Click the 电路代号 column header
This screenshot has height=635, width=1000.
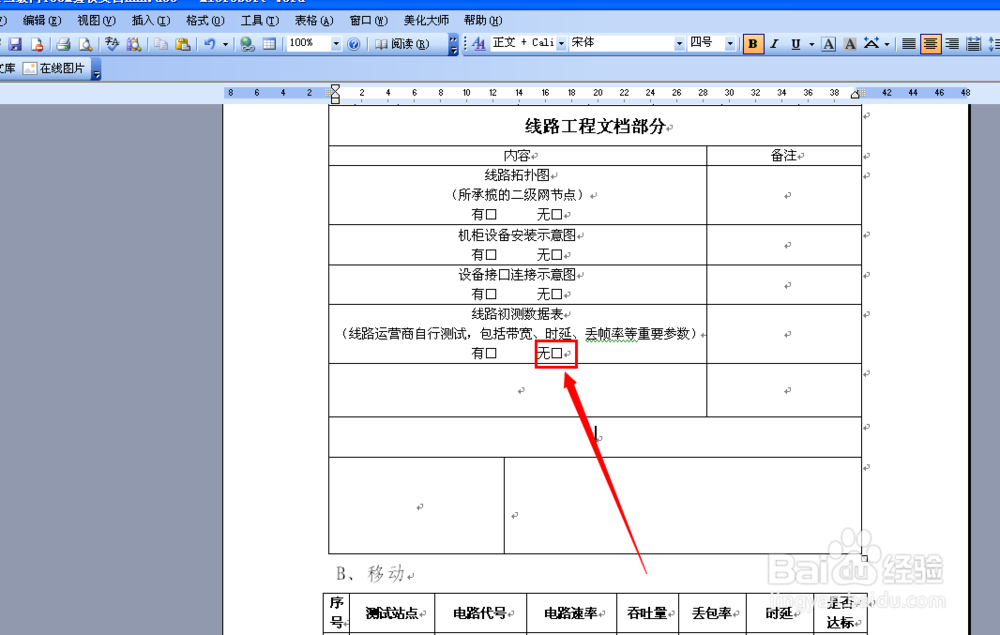pos(480,613)
